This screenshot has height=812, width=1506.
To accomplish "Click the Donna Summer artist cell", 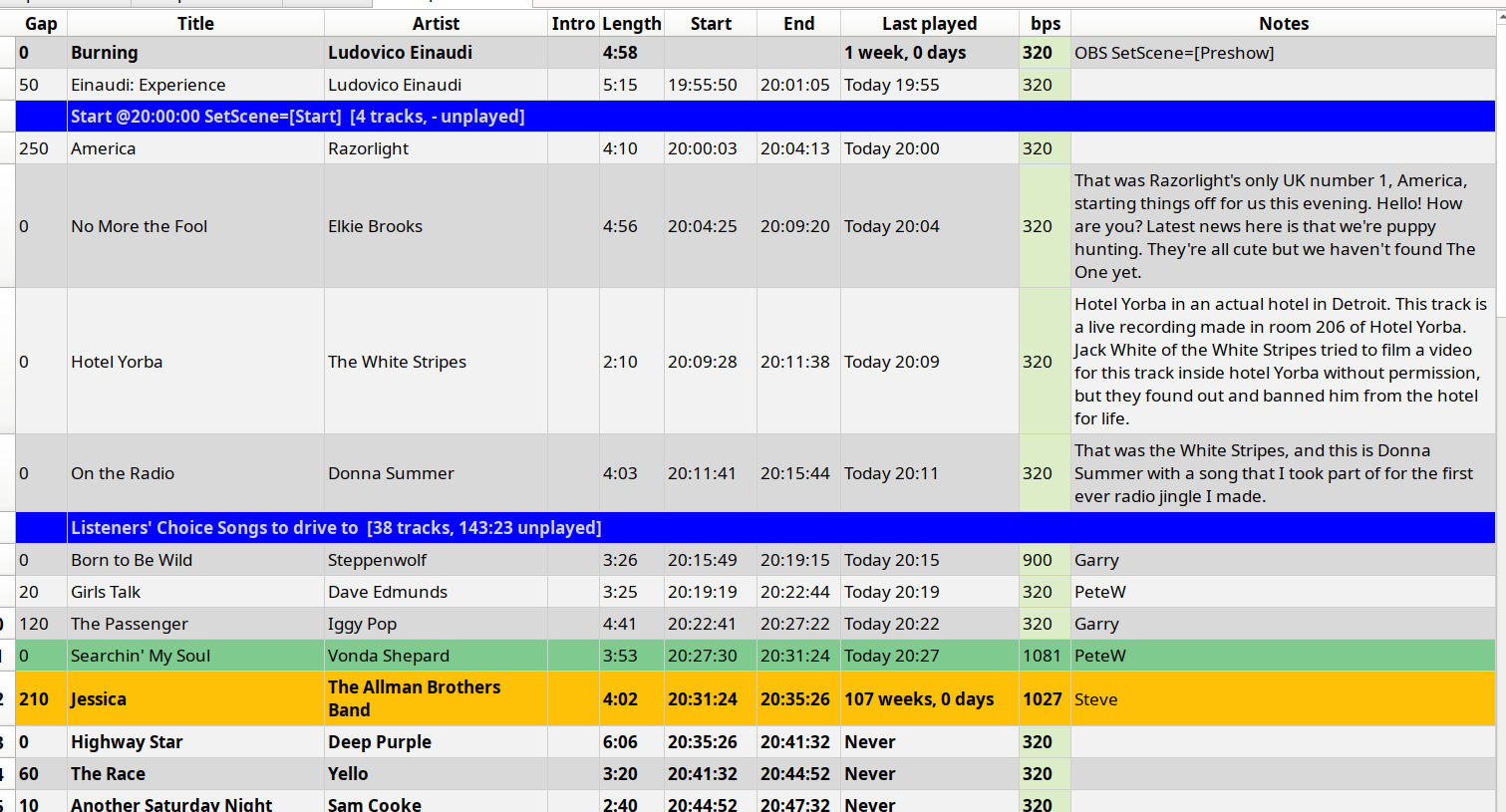I will [391, 473].
